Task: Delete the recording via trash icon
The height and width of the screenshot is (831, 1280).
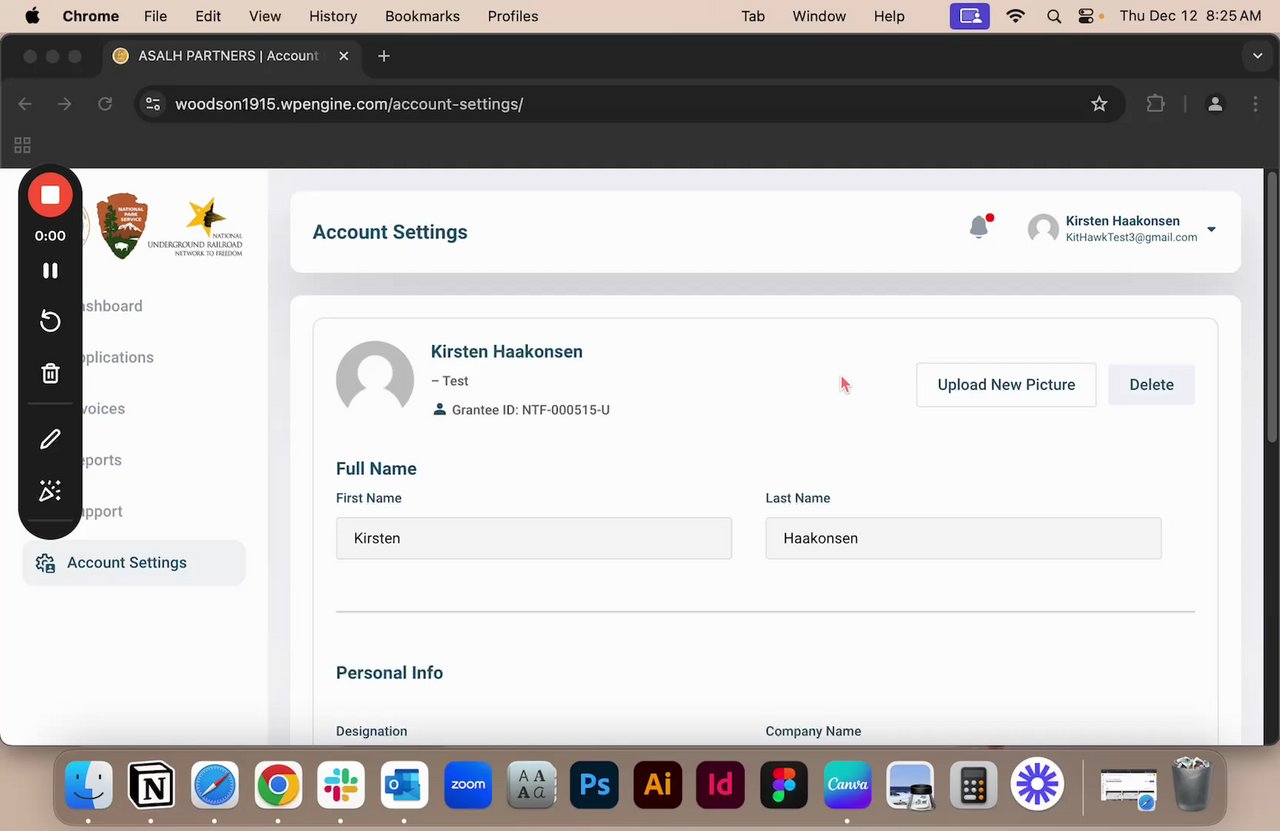Action: click(x=50, y=373)
